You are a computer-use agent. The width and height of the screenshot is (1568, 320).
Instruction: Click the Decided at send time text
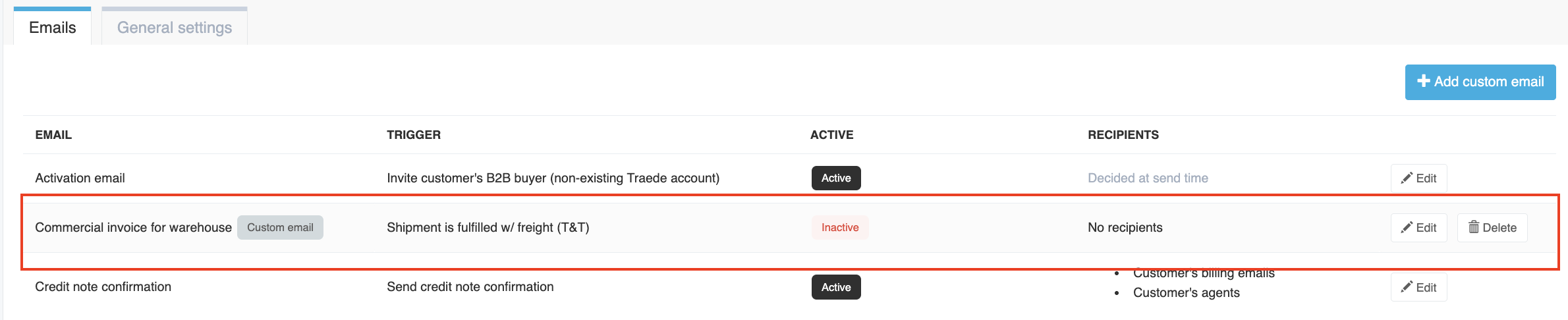click(x=1148, y=178)
